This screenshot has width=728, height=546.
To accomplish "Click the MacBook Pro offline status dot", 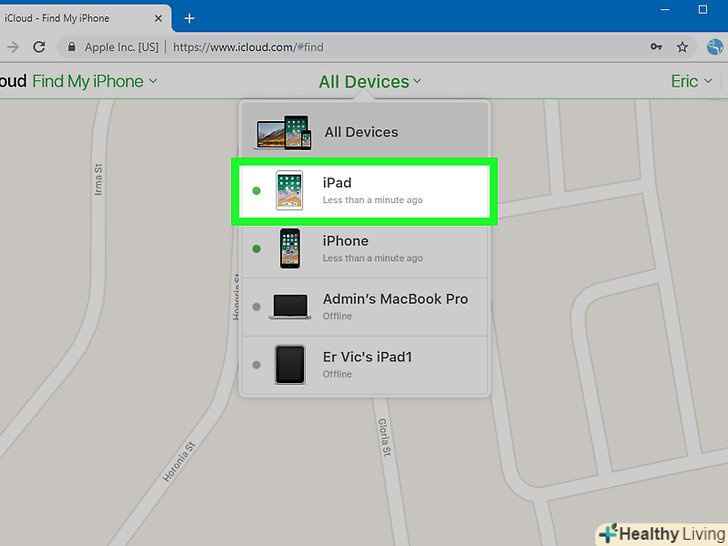I will click(256, 307).
